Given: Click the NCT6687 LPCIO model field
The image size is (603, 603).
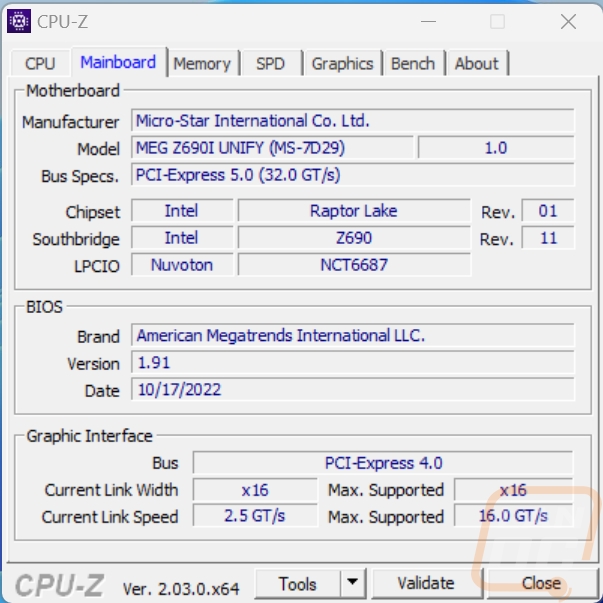Looking at the screenshot, I should coord(354,265).
